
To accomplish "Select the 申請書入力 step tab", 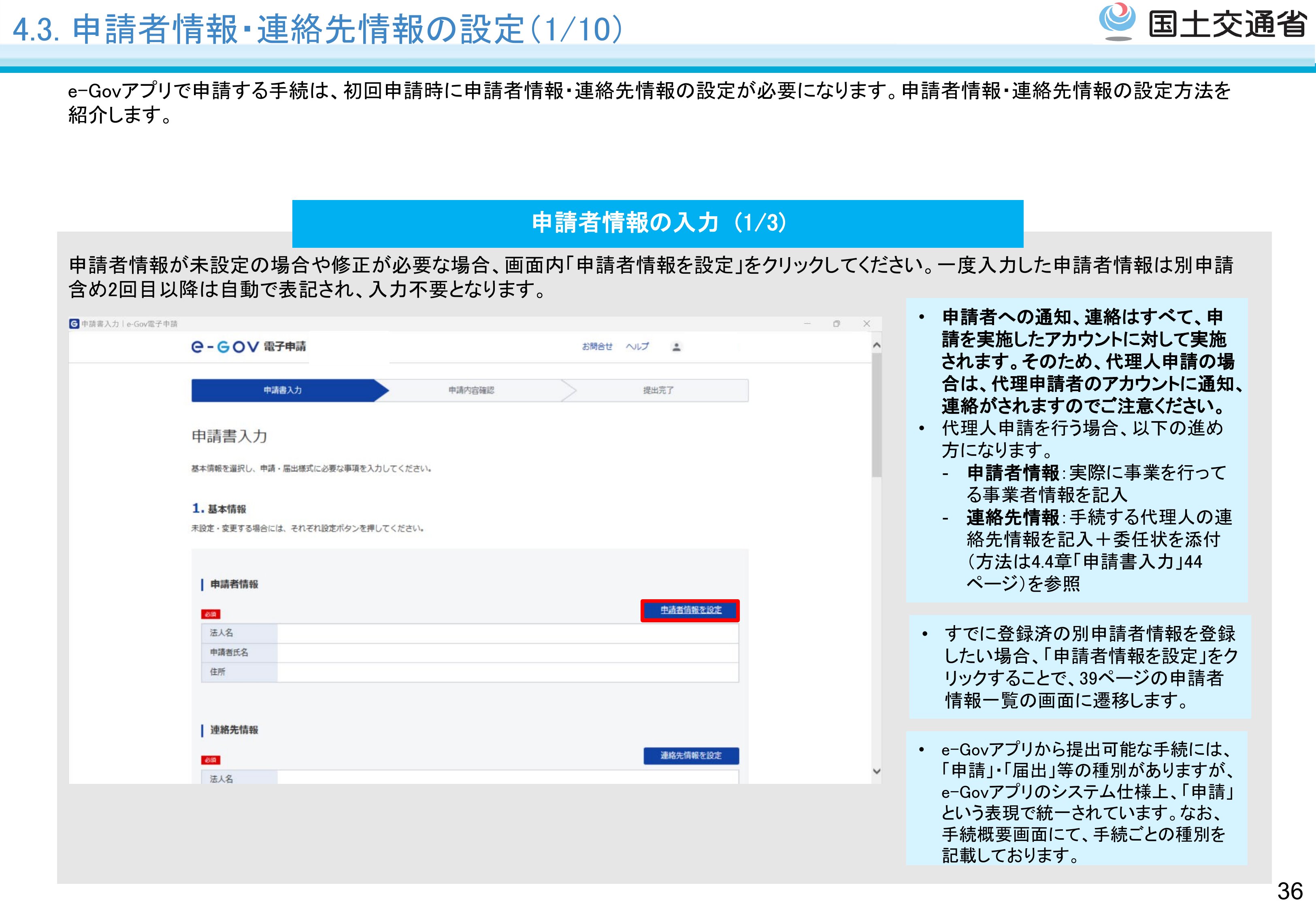I will click(x=283, y=390).
